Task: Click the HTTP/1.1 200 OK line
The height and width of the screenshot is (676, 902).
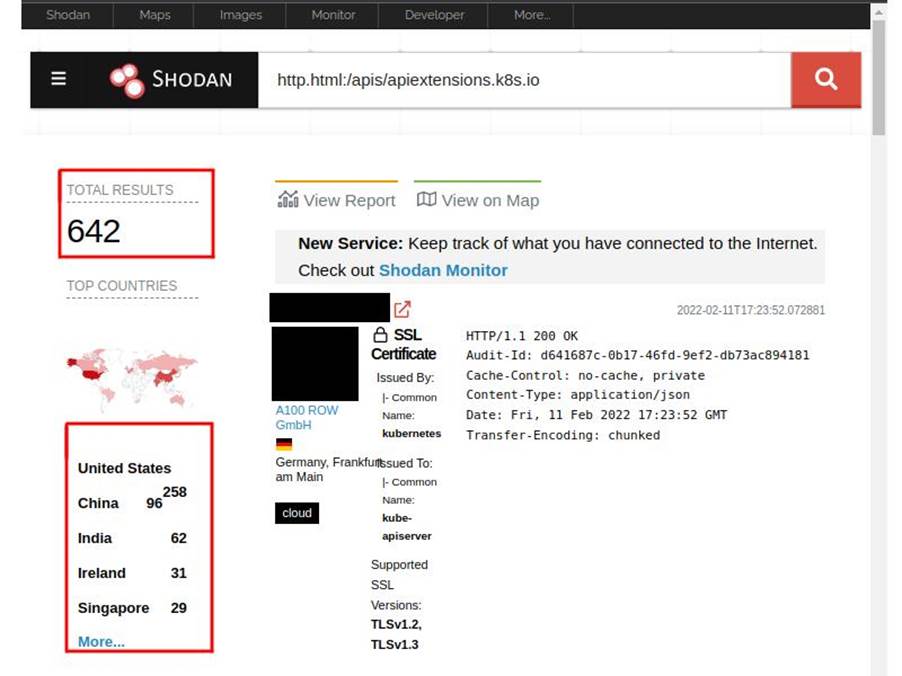Action: click(522, 336)
